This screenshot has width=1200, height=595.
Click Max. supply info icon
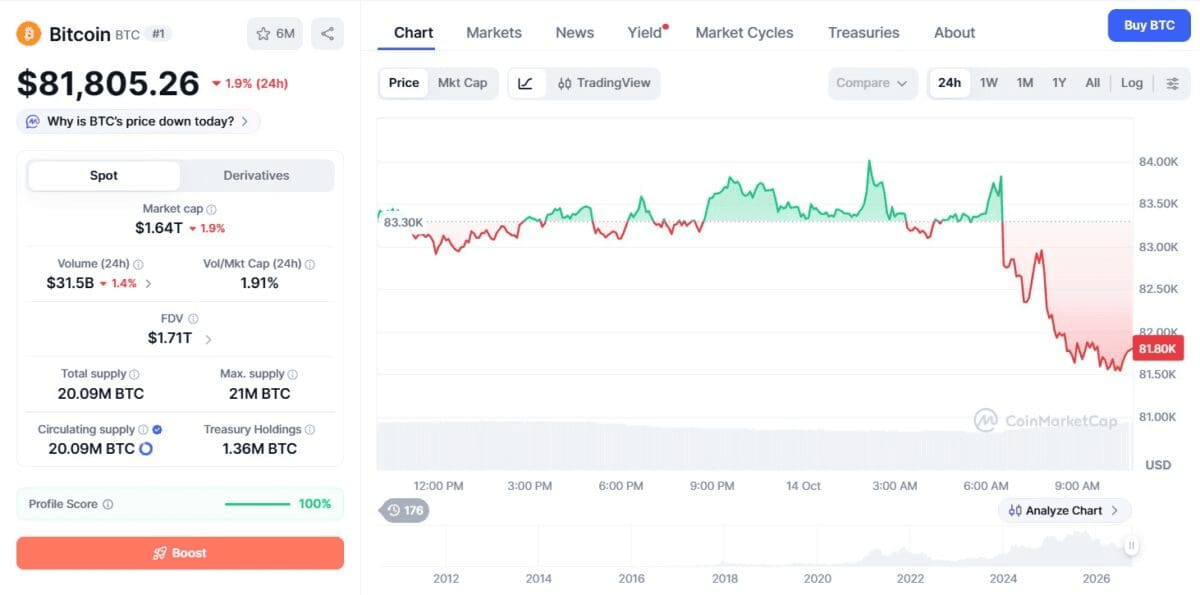point(294,374)
